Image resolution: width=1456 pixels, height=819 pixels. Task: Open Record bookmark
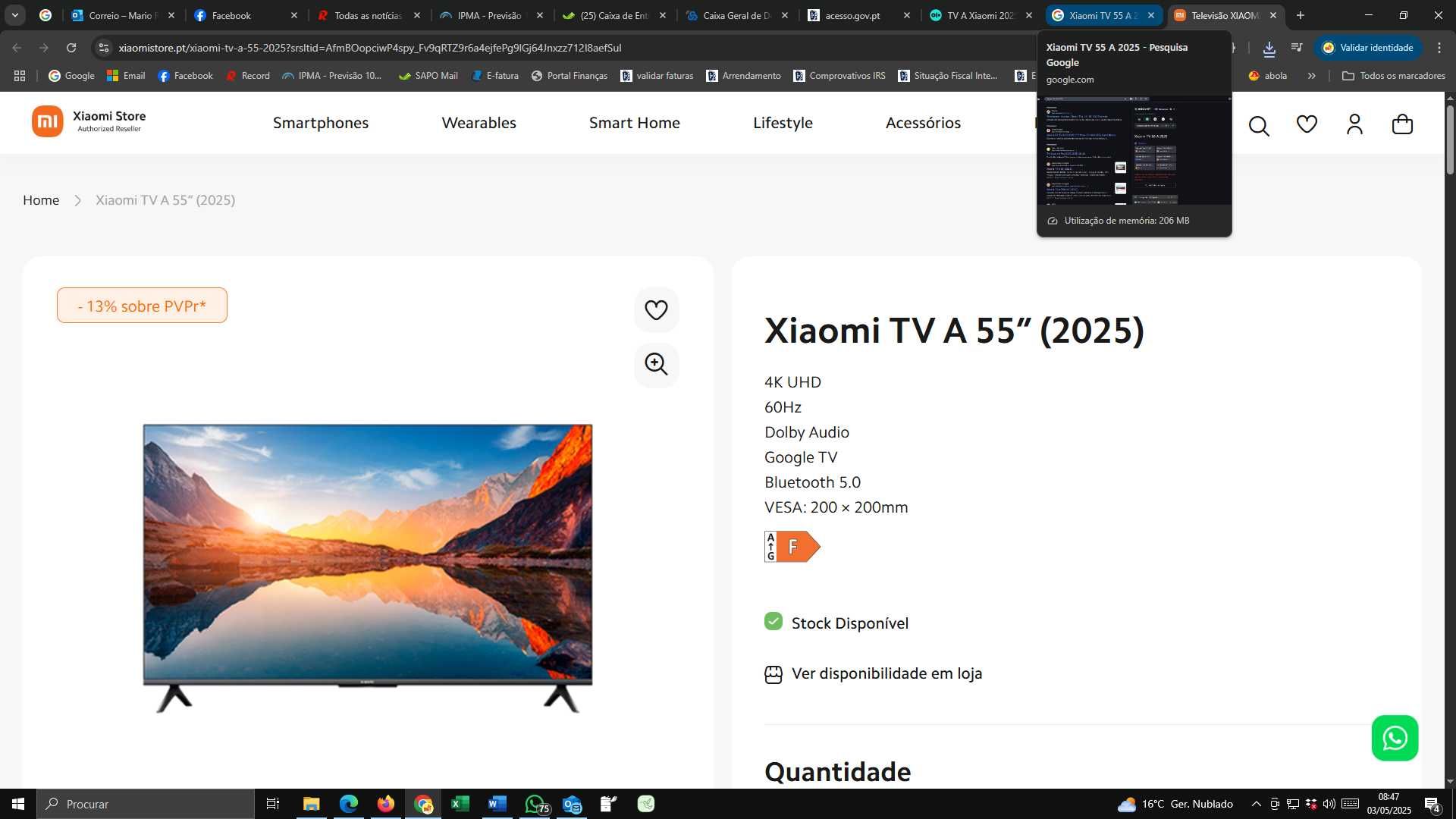[x=248, y=76]
